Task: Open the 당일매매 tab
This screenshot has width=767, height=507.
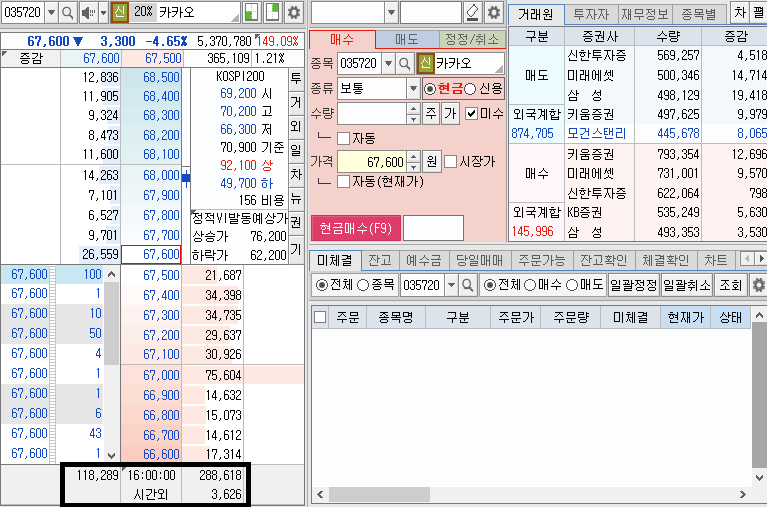Action: pyautogui.click(x=479, y=260)
